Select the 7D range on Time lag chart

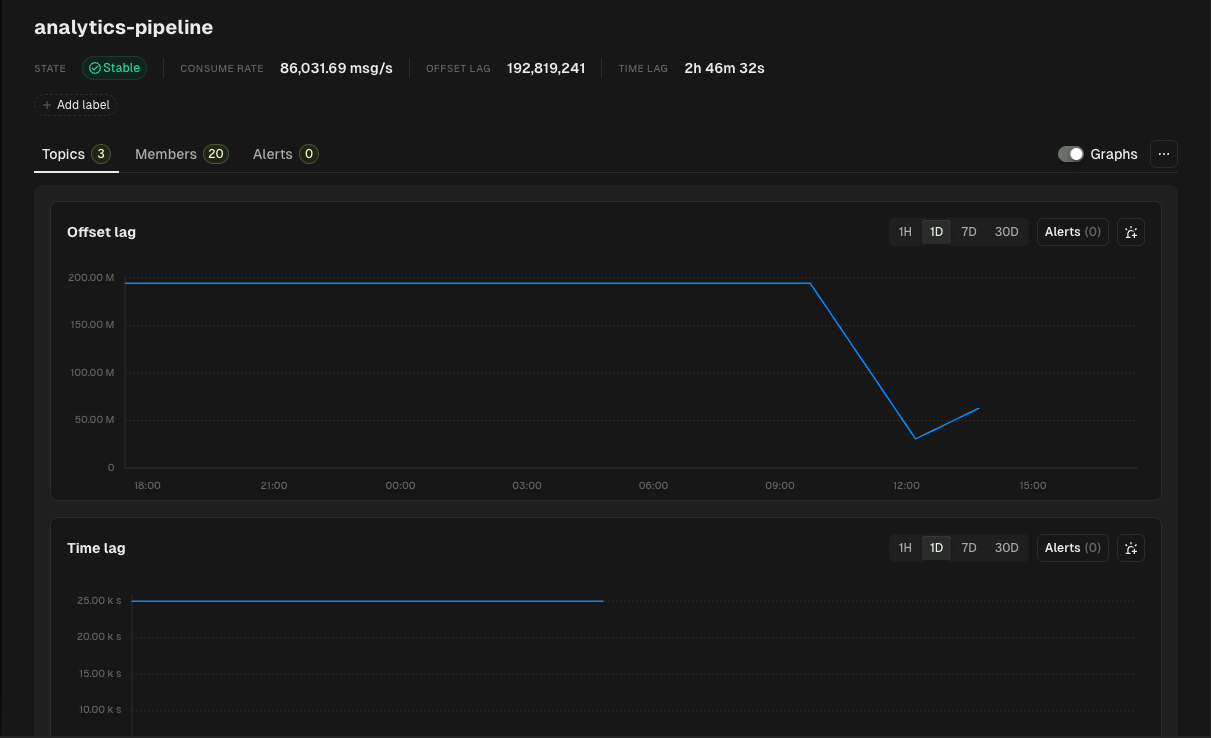click(968, 547)
